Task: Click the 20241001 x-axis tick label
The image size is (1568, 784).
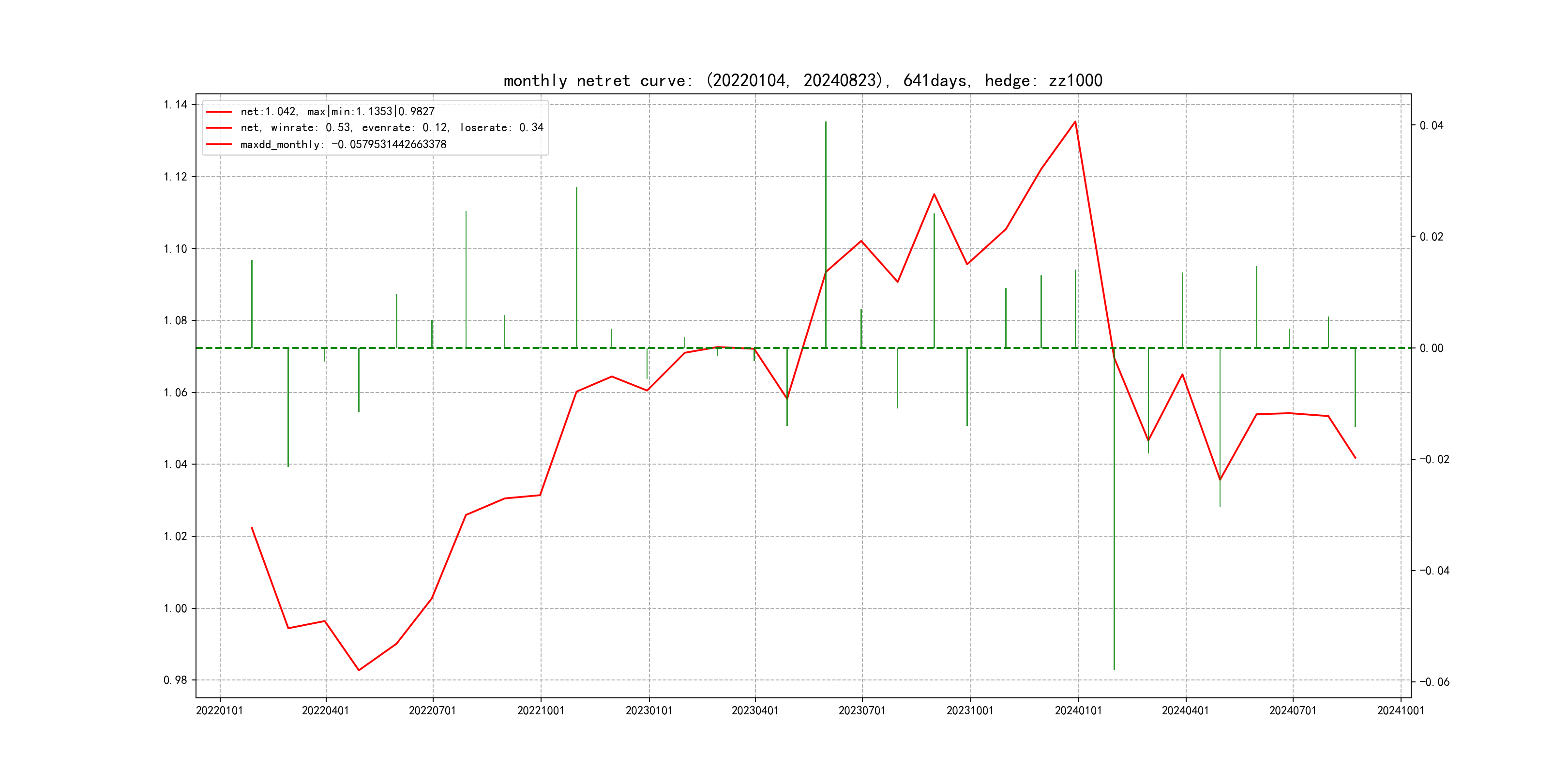Action: pyautogui.click(x=1400, y=710)
